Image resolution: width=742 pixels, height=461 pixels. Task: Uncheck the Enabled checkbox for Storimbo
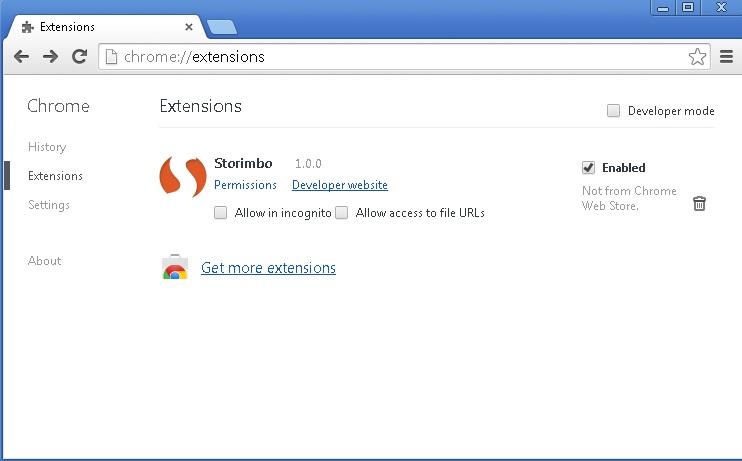click(588, 168)
